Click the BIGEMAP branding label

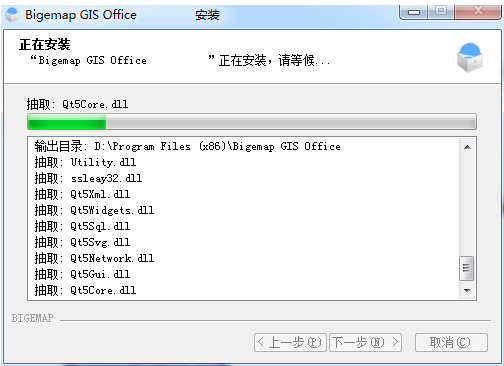(32, 318)
